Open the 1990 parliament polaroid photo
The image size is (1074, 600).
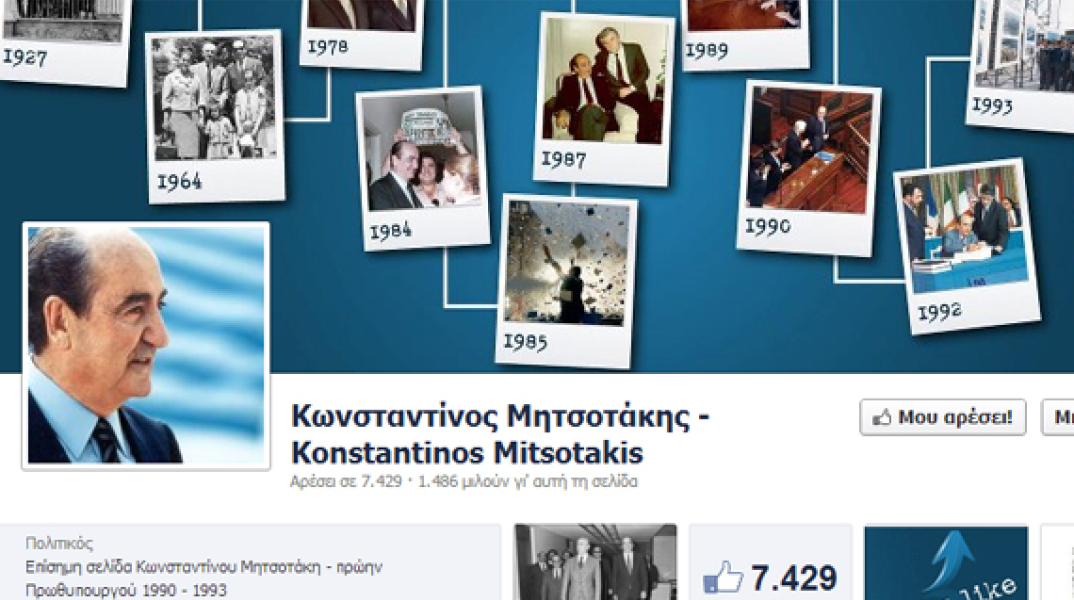(808, 168)
